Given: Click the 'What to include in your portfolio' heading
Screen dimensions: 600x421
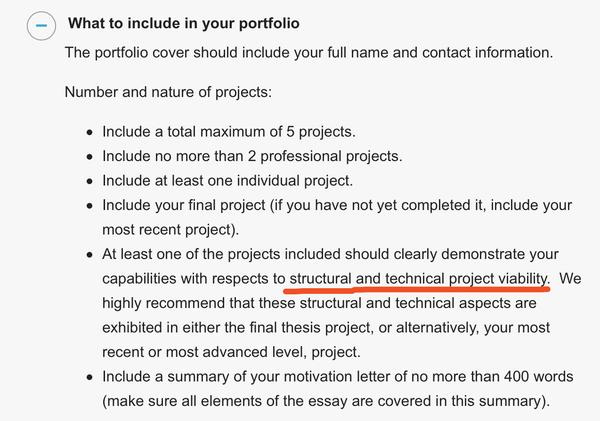Looking at the screenshot, I should point(183,23).
